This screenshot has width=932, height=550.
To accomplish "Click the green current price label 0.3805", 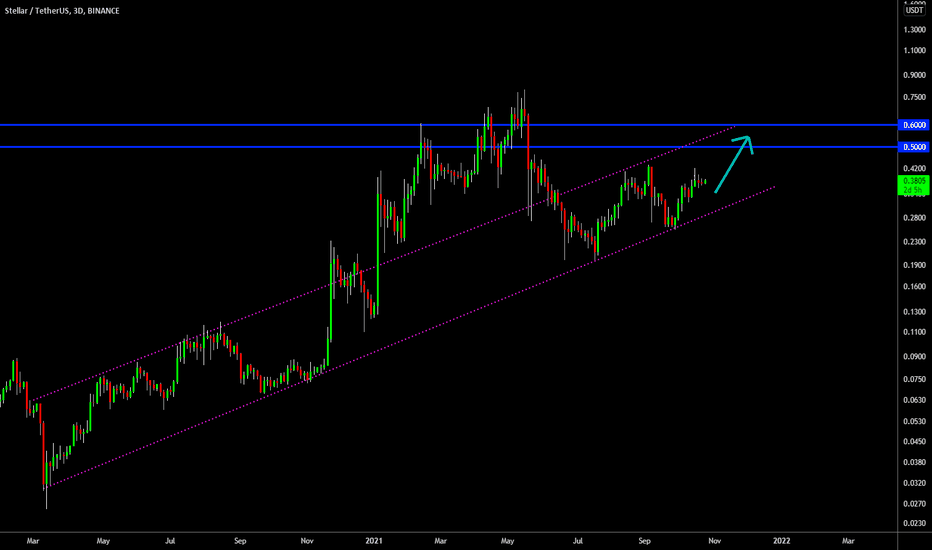I will 914,185.
